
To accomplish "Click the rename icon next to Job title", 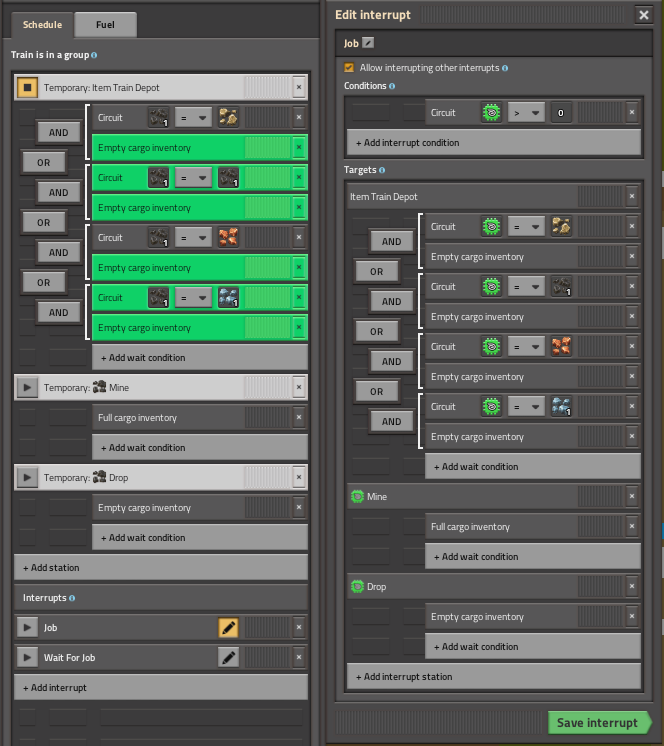I will pyautogui.click(x=369, y=43).
